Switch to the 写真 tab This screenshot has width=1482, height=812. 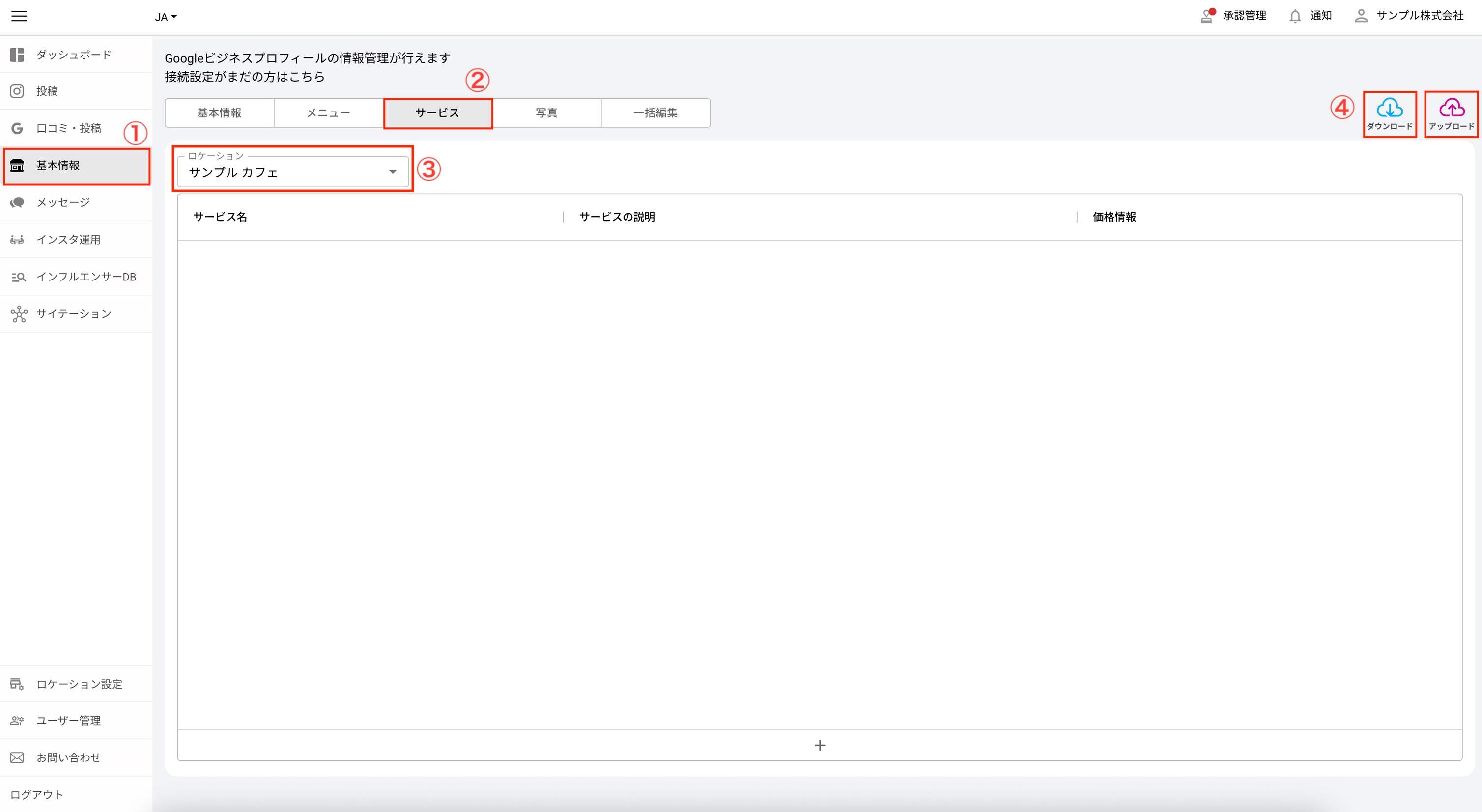pyautogui.click(x=546, y=112)
